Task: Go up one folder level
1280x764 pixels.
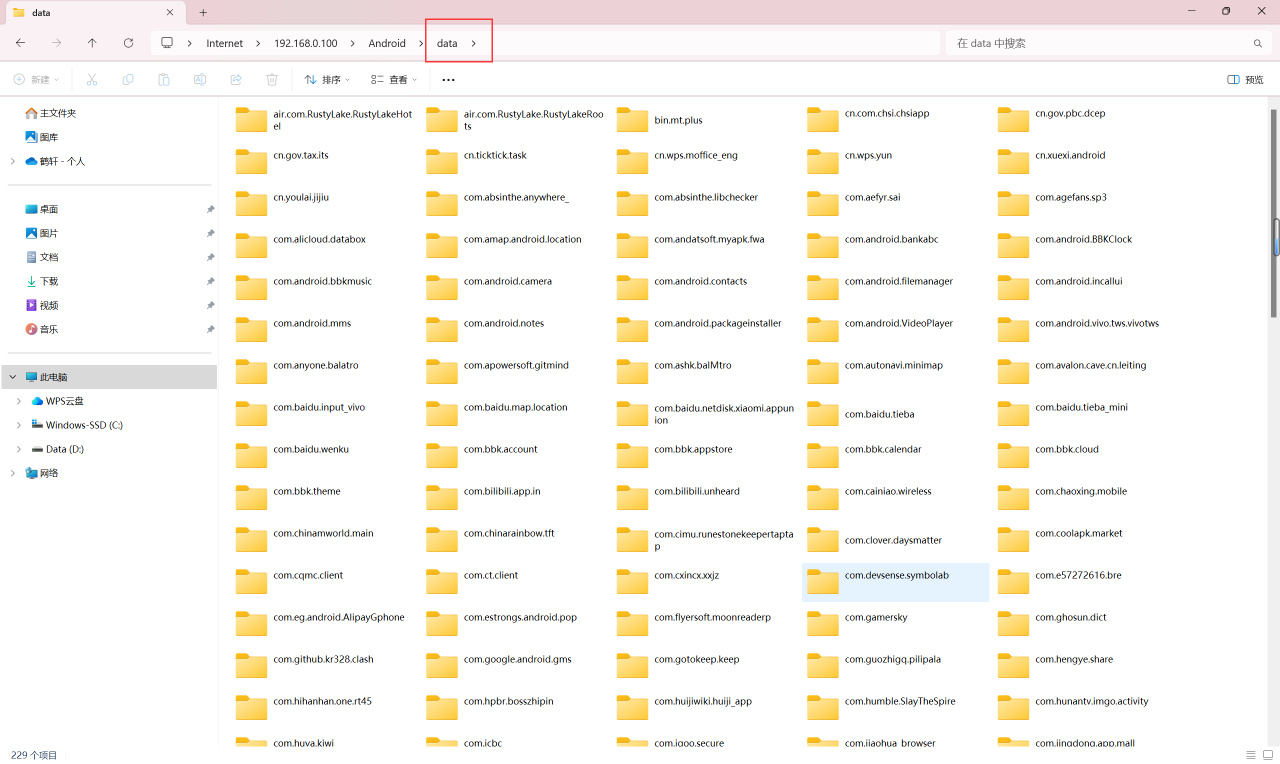Action: coord(92,43)
